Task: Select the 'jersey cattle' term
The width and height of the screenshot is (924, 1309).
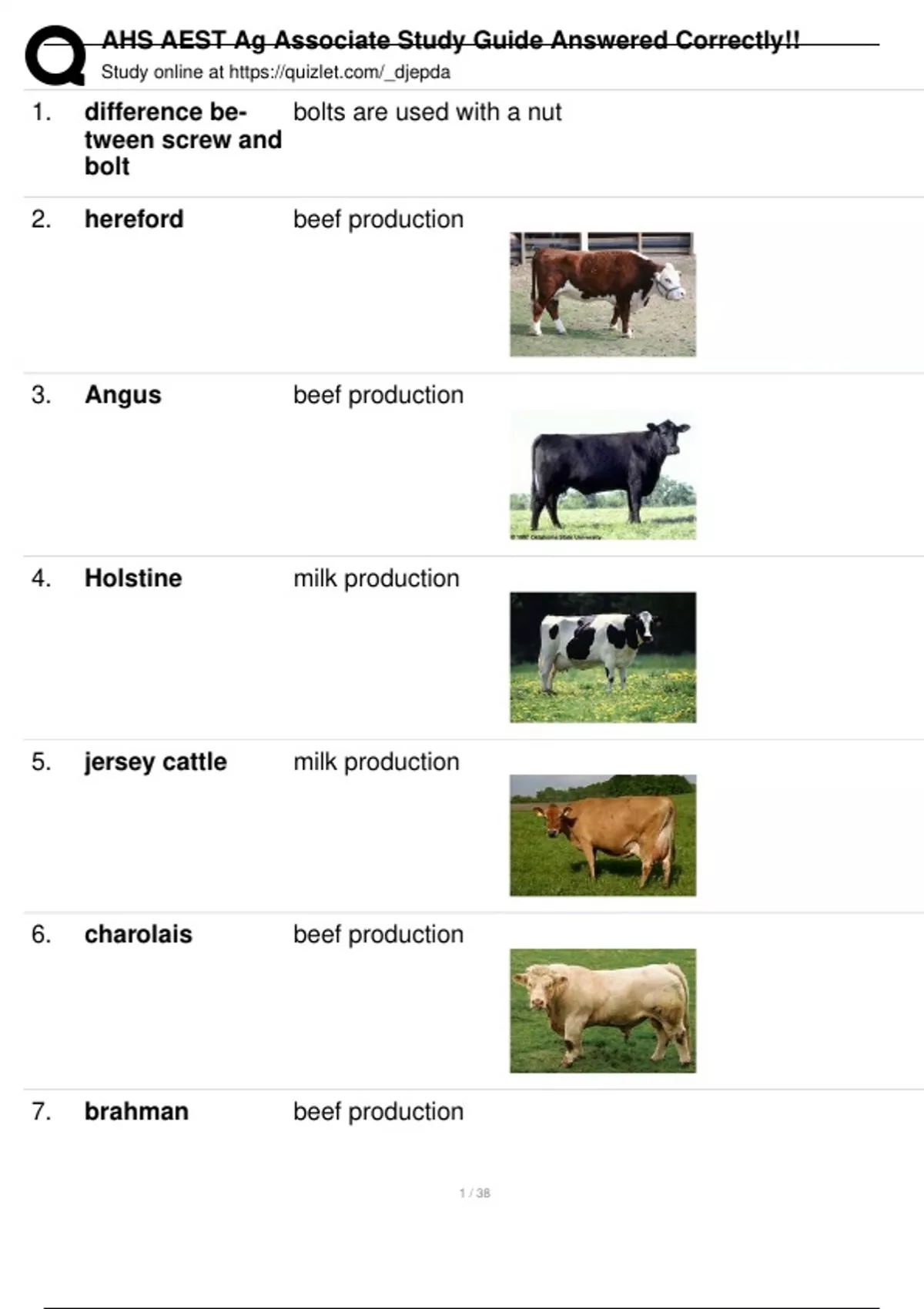Action: (156, 762)
